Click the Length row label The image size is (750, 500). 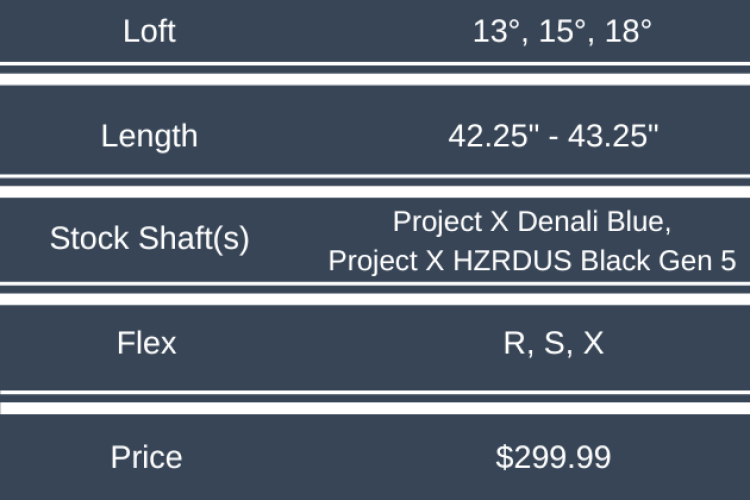pos(149,136)
